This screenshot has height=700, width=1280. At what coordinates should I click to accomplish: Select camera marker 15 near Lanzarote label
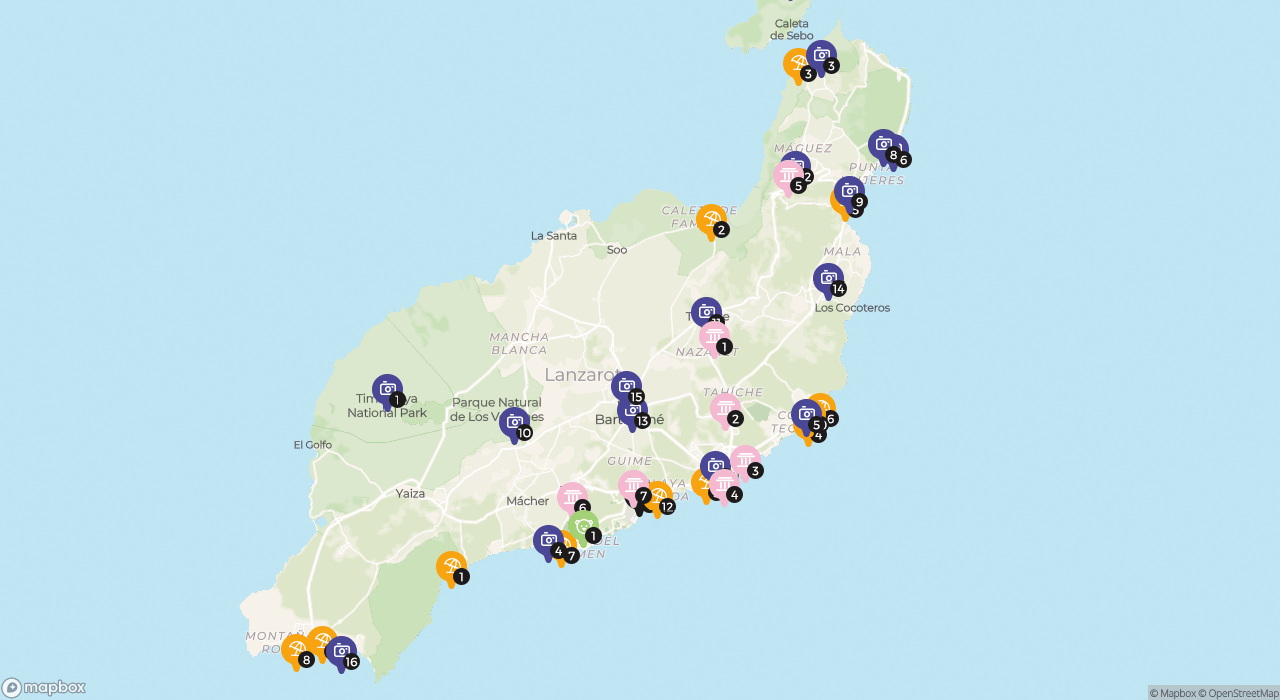tap(627, 387)
